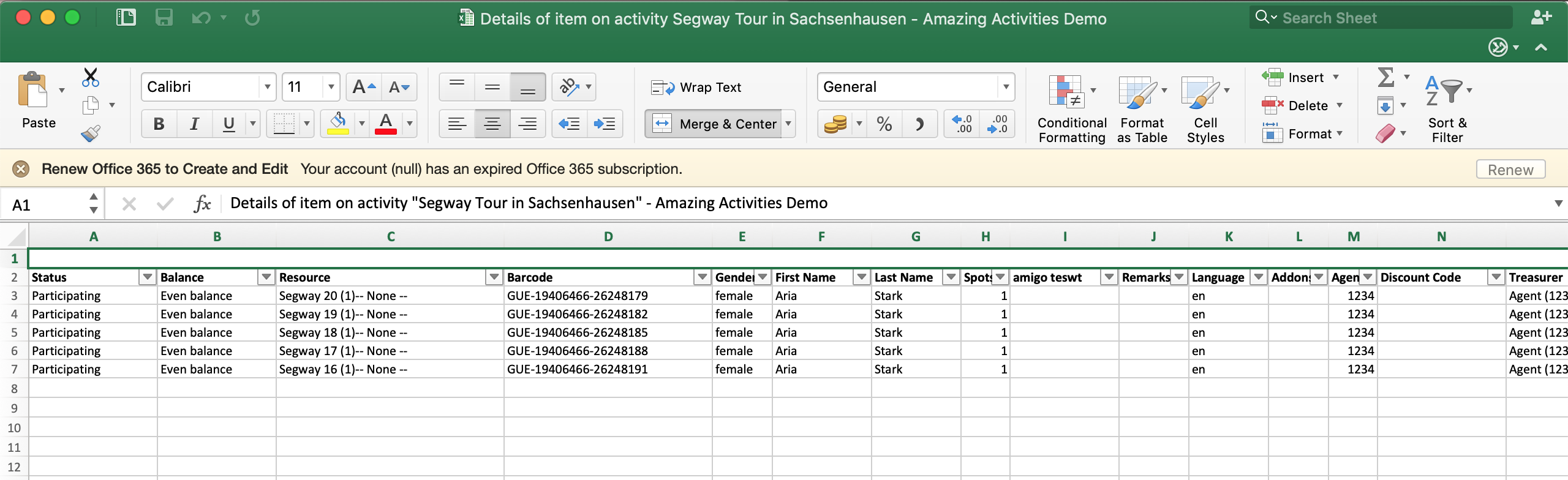Open Cell Styles menu
Screen dimensions: 1568x480
point(1205,109)
